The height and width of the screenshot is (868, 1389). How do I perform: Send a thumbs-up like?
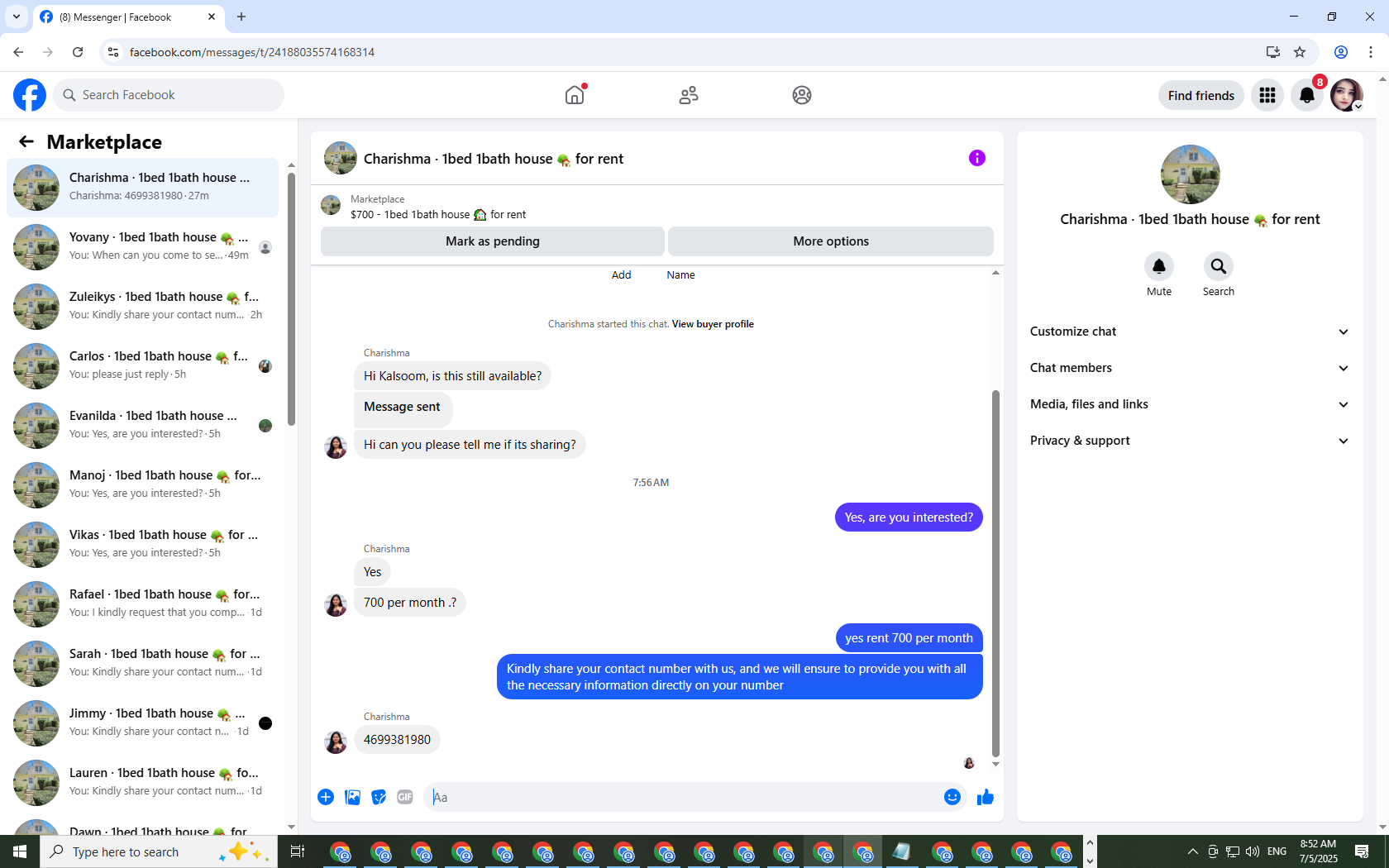(x=986, y=797)
